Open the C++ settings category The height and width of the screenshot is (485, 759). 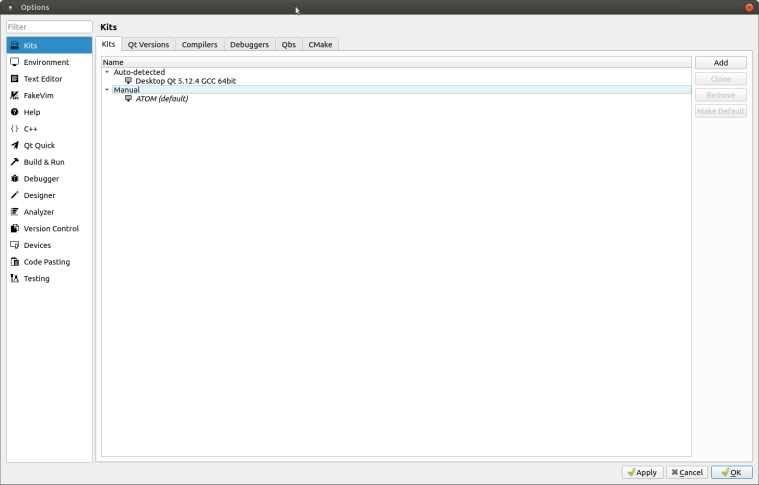click(30, 129)
